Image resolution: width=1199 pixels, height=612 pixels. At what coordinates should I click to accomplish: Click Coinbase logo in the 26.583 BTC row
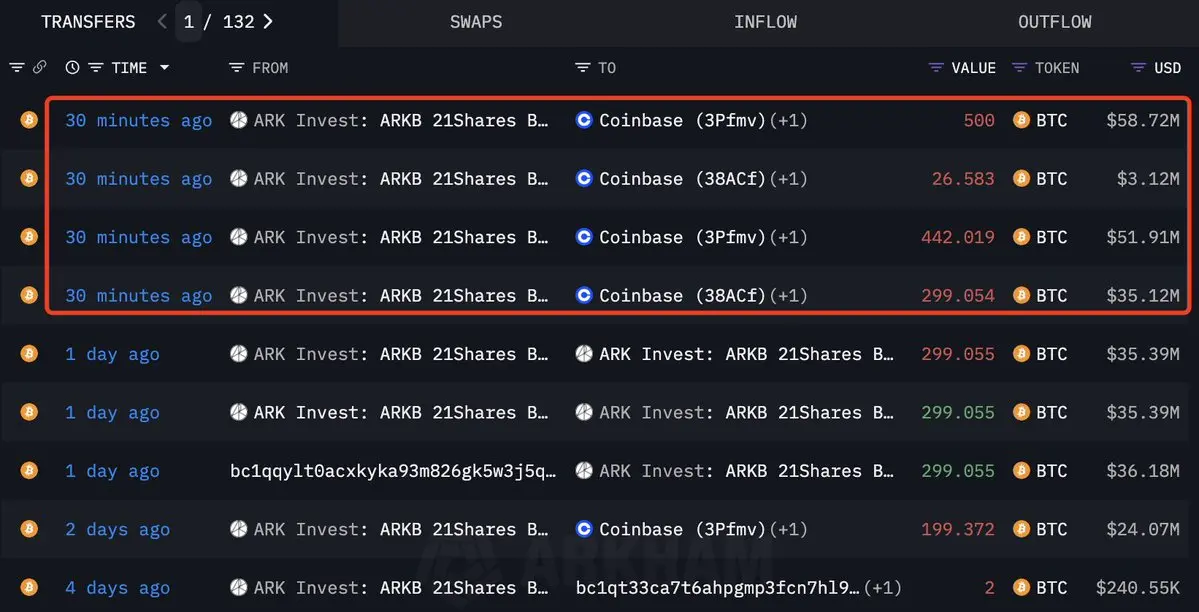pyautogui.click(x=584, y=179)
